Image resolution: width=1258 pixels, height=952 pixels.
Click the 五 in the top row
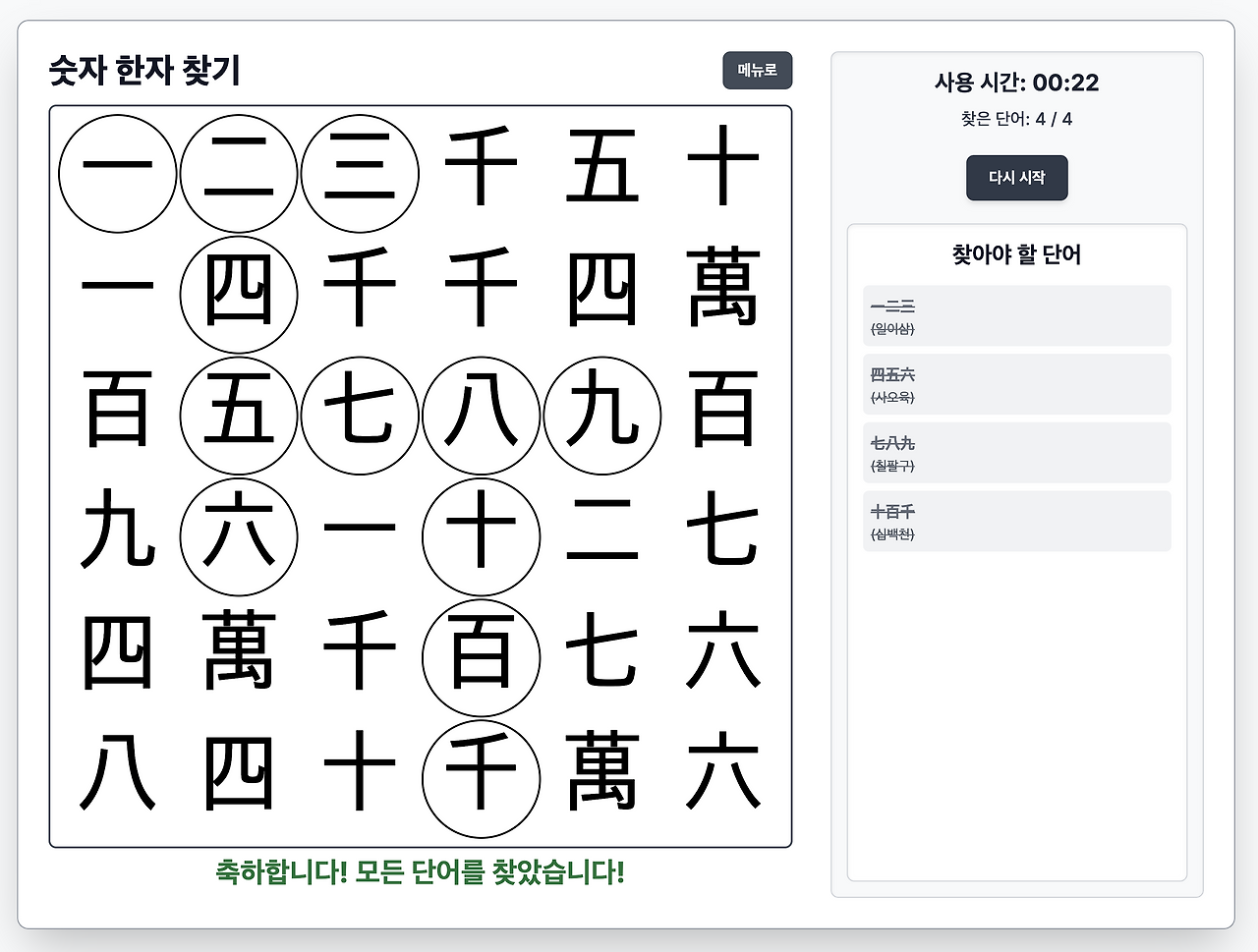point(603,172)
